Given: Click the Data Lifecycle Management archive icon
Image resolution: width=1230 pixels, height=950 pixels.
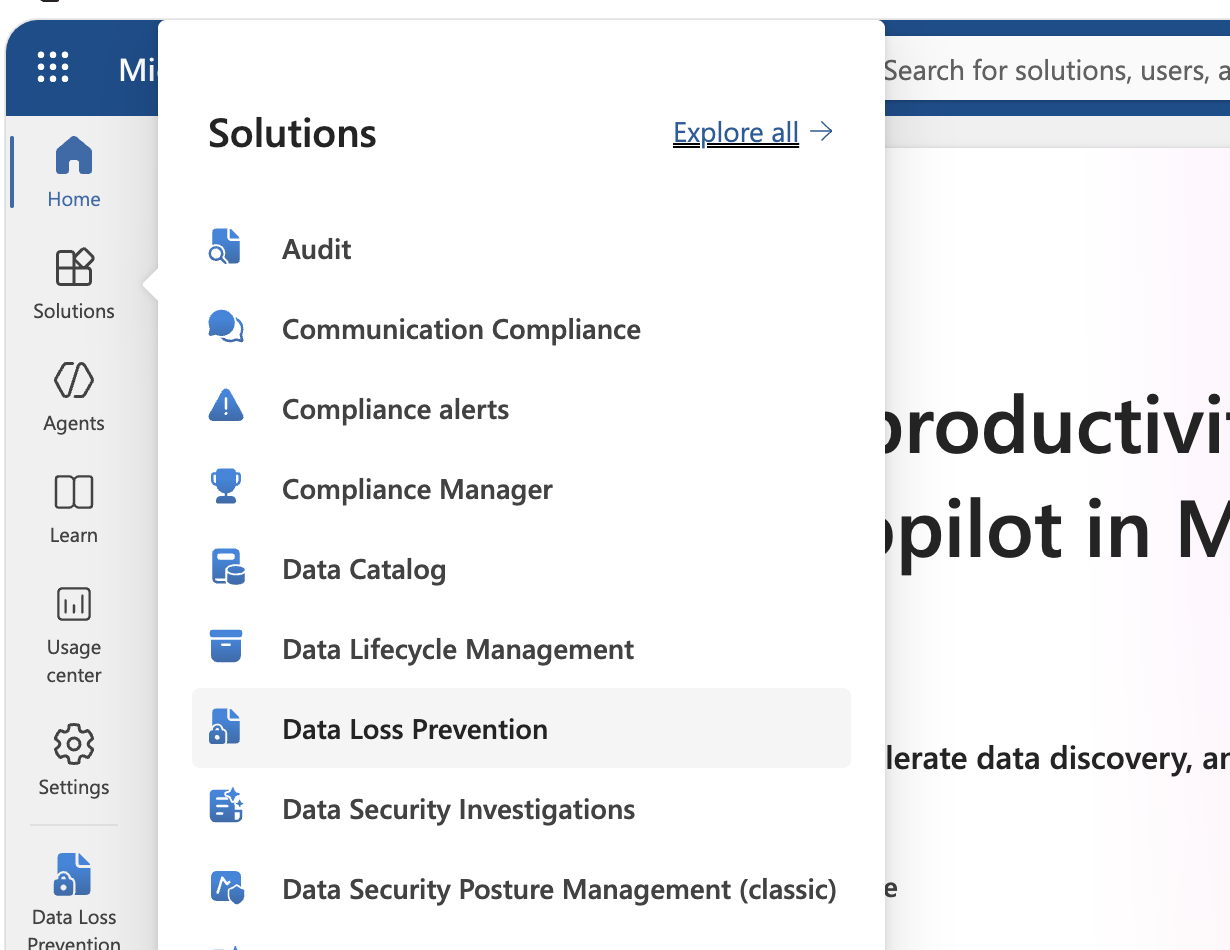Looking at the screenshot, I should click(x=226, y=646).
